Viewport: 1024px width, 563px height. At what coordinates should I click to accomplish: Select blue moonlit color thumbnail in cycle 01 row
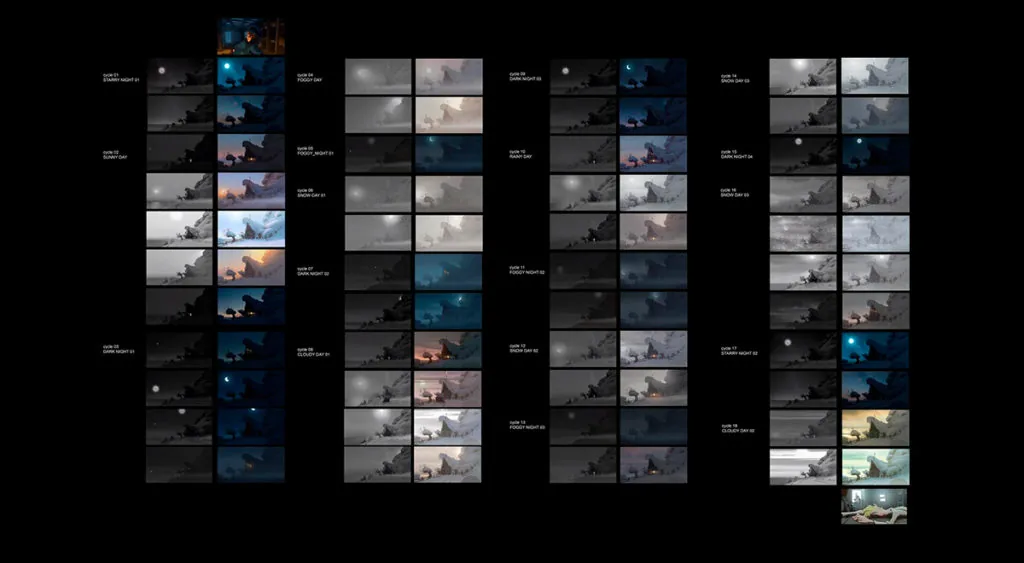point(251,76)
